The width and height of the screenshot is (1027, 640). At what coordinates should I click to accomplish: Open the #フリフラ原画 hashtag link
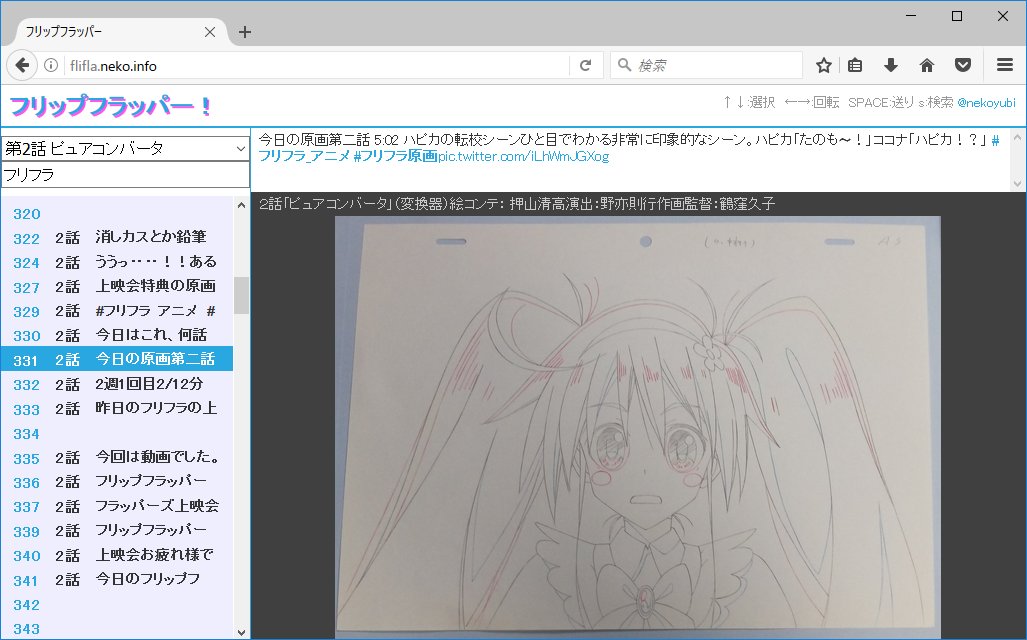395,157
